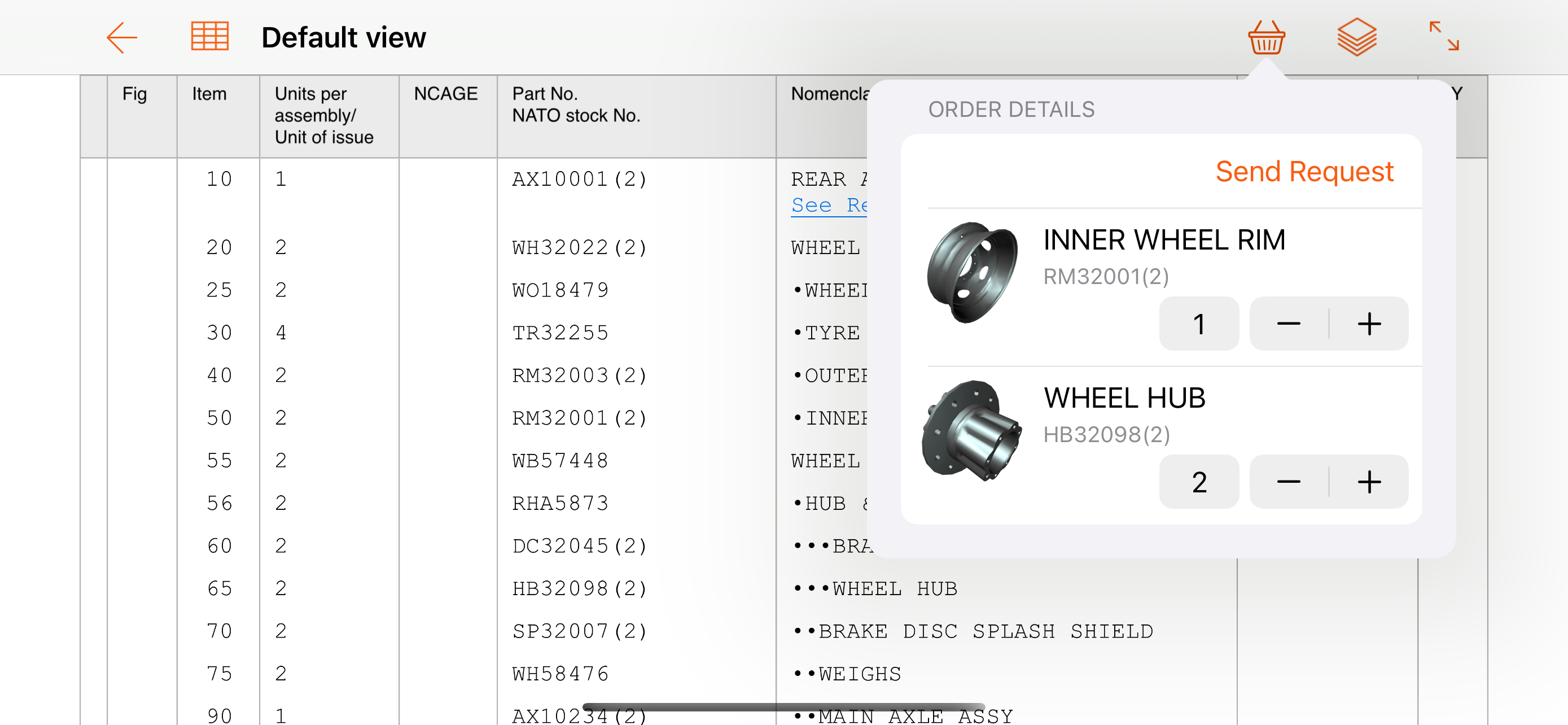Select part number HB32098(2) row

(579, 589)
